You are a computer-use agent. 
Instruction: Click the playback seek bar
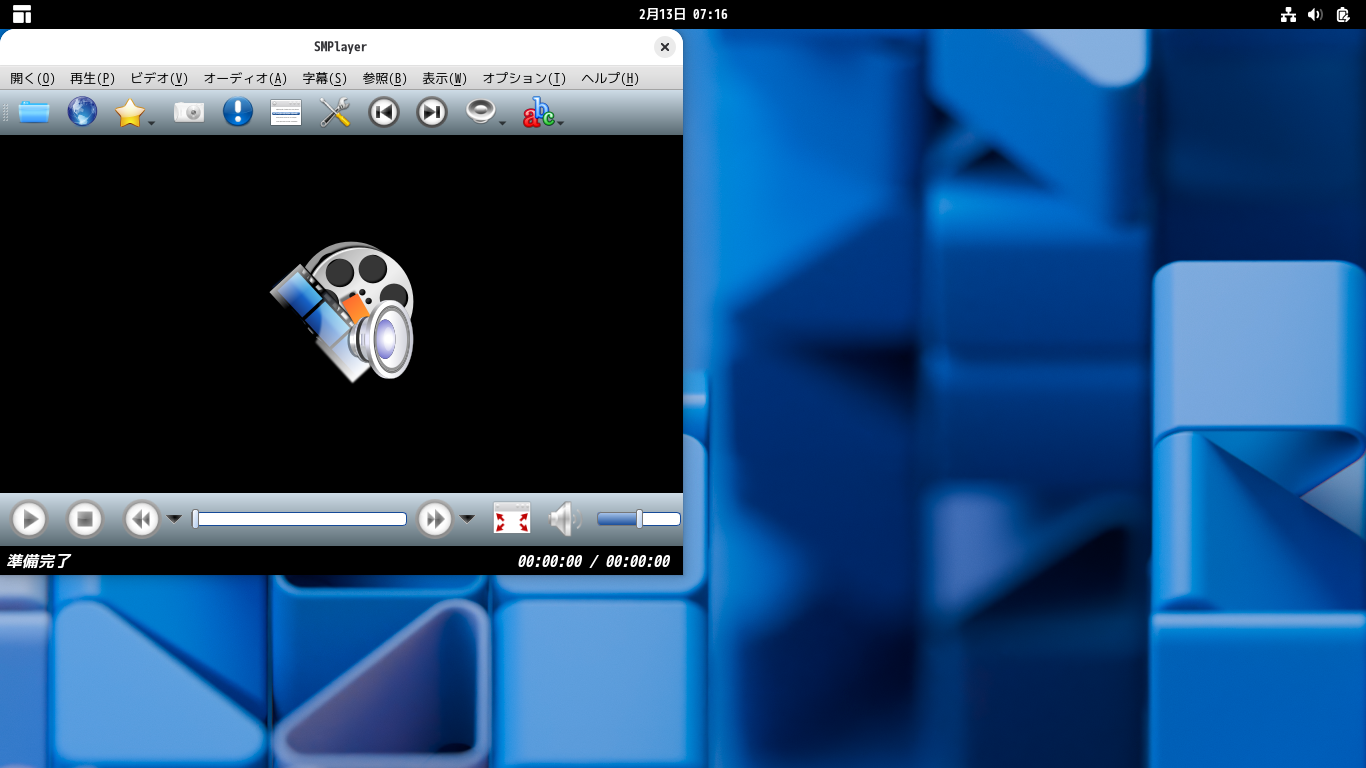coord(300,519)
